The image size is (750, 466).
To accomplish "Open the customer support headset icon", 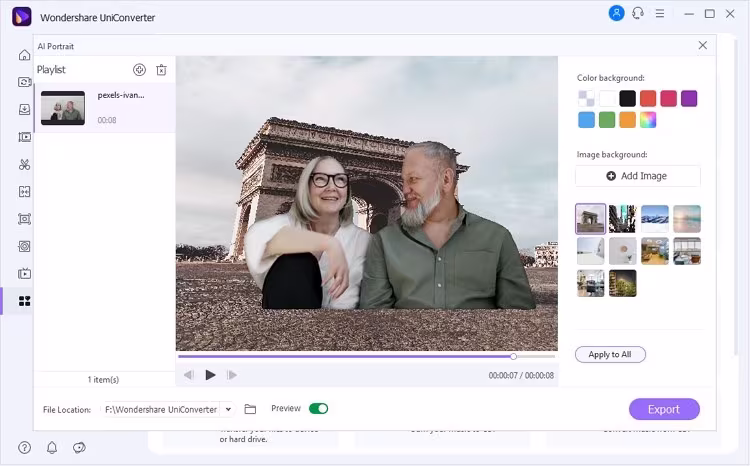I will (638, 13).
